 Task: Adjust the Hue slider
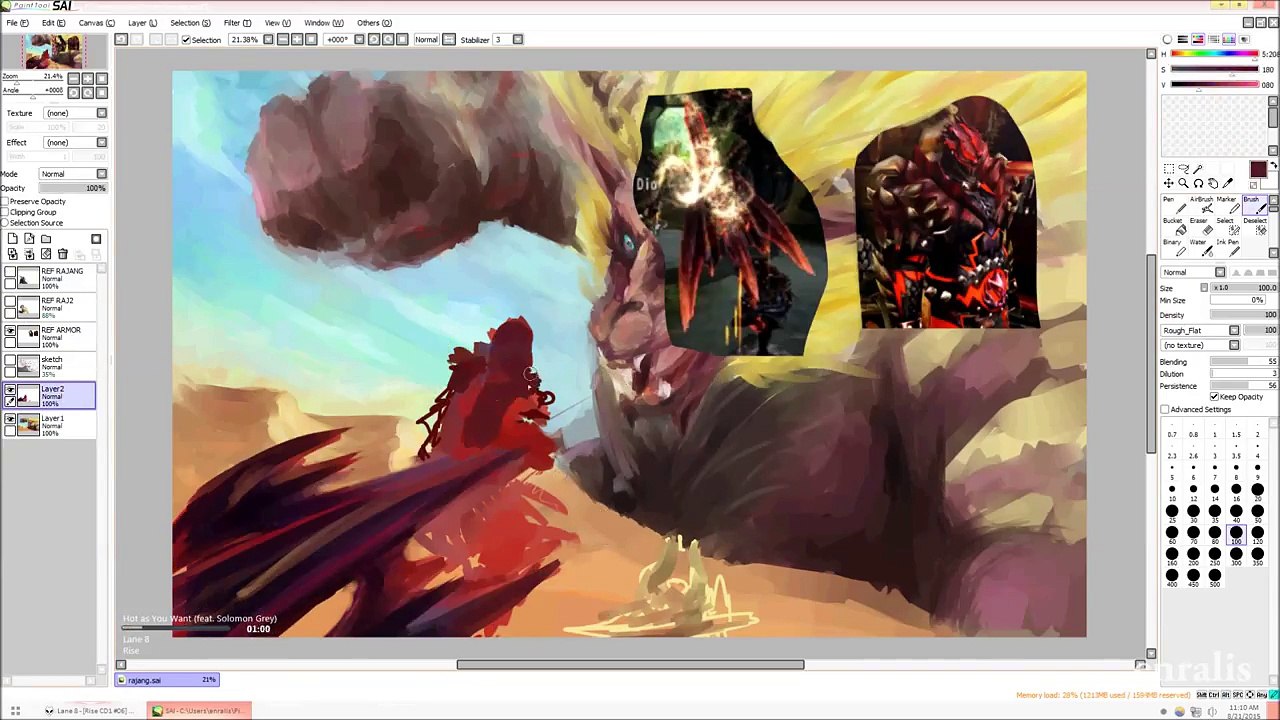[x=1214, y=55]
